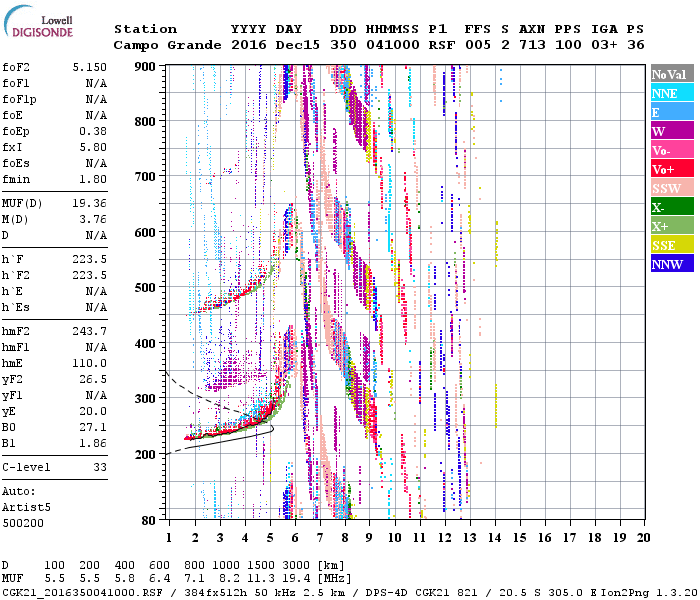Click the B1 value 1.86
Viewport: 700px width, 600px height.
pos(93,443)
